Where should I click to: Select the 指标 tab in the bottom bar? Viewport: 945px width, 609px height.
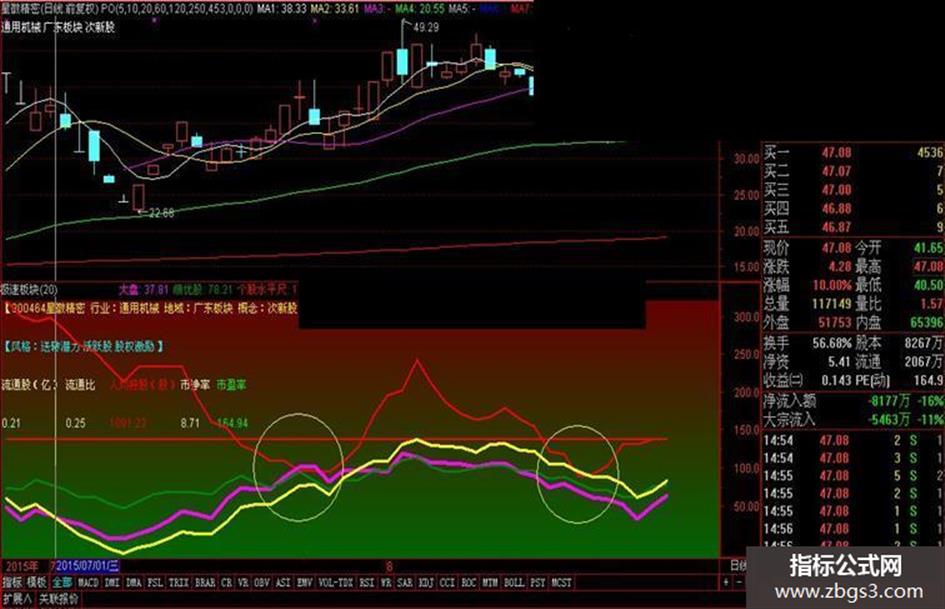click(x=12, y=582)
